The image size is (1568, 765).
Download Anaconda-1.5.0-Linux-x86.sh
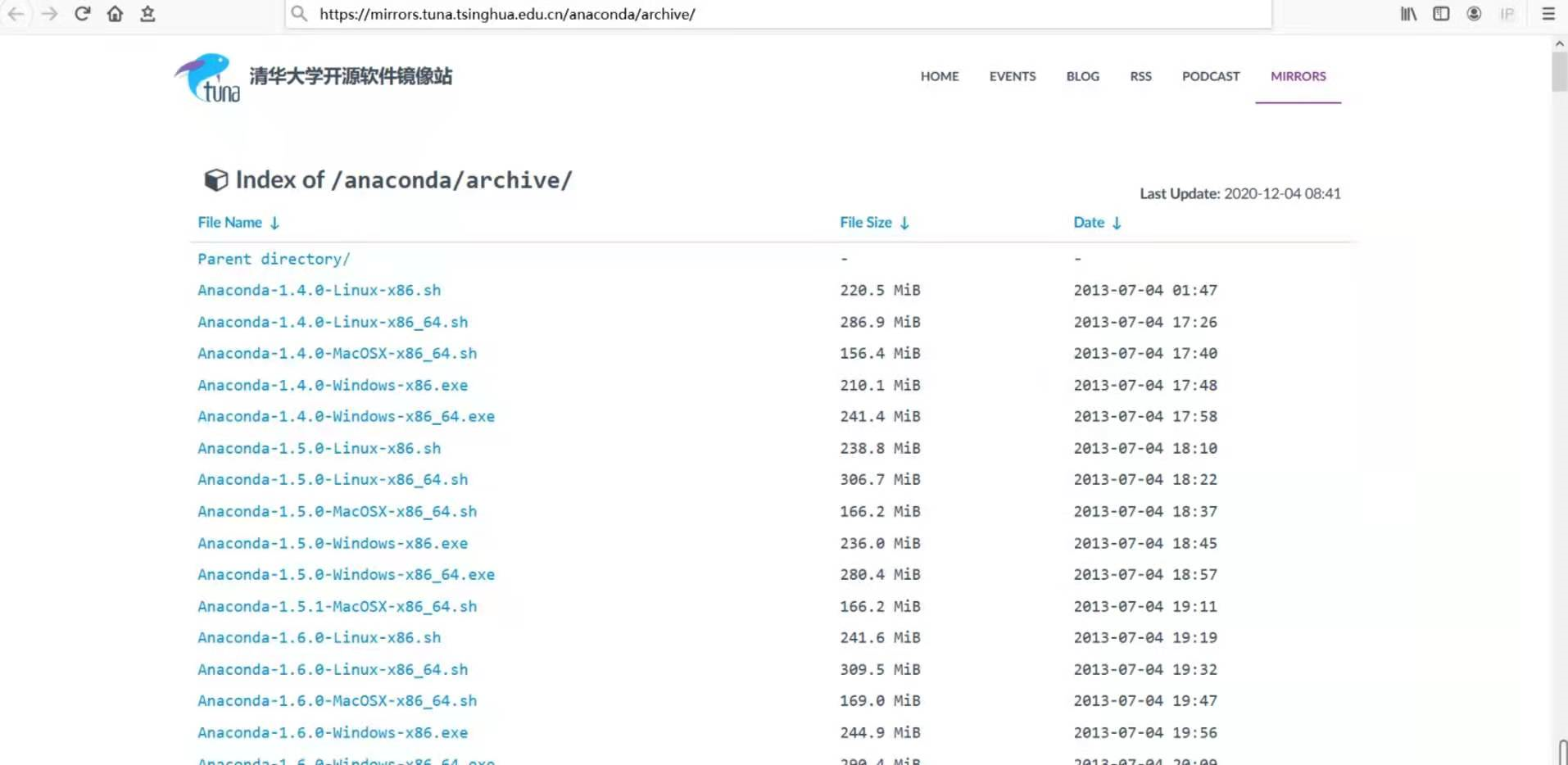pos(319,448)
